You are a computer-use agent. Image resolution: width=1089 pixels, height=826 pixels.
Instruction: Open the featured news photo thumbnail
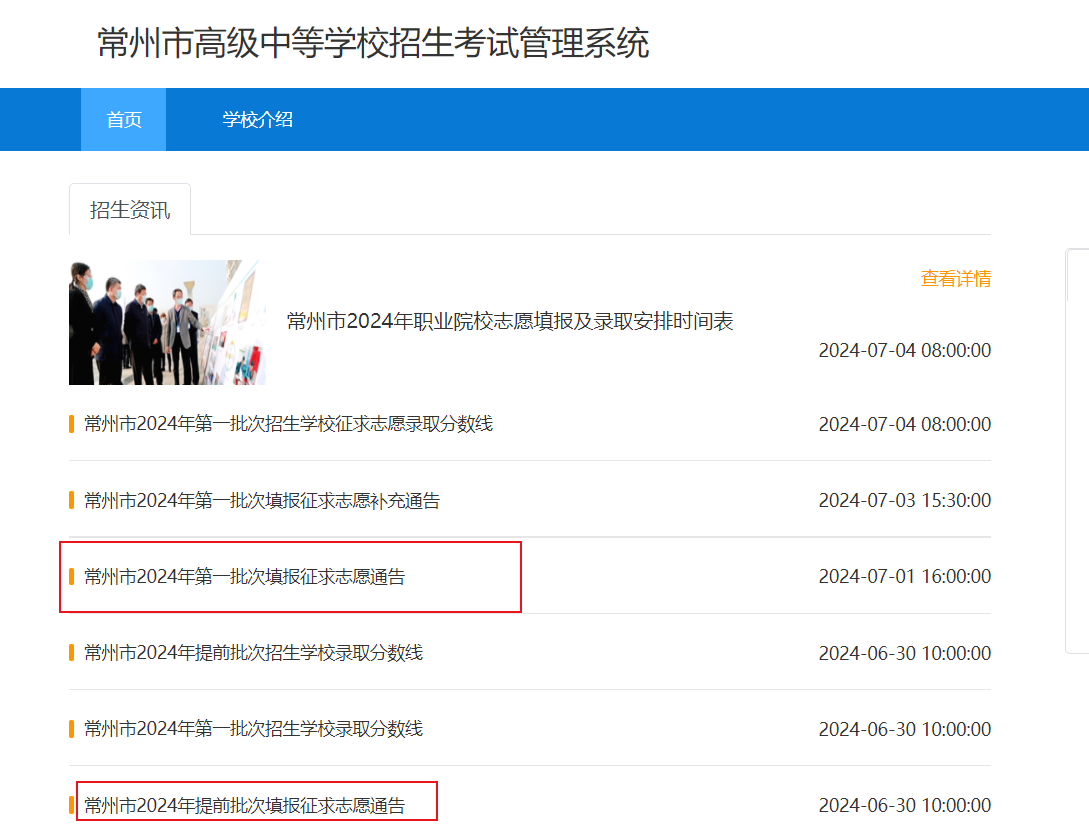[167, 322]
